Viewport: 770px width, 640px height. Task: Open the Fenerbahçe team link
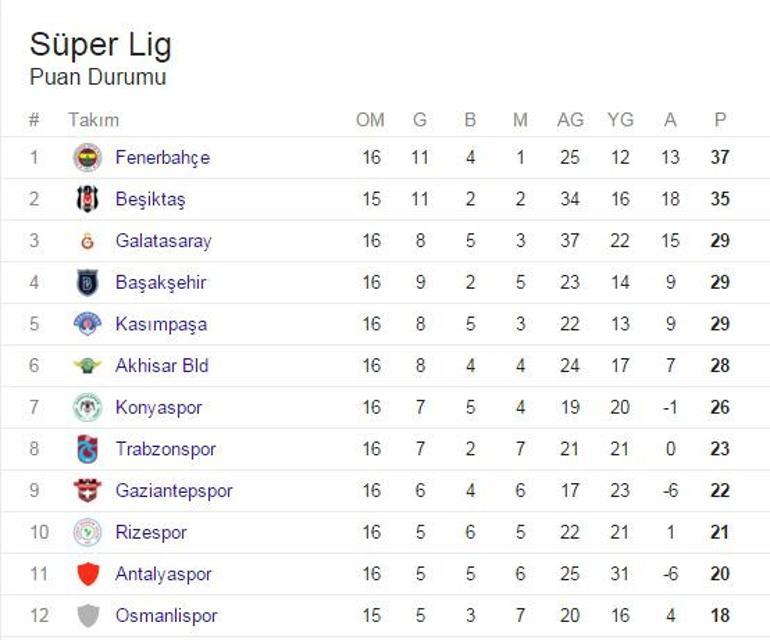[163, 158]
